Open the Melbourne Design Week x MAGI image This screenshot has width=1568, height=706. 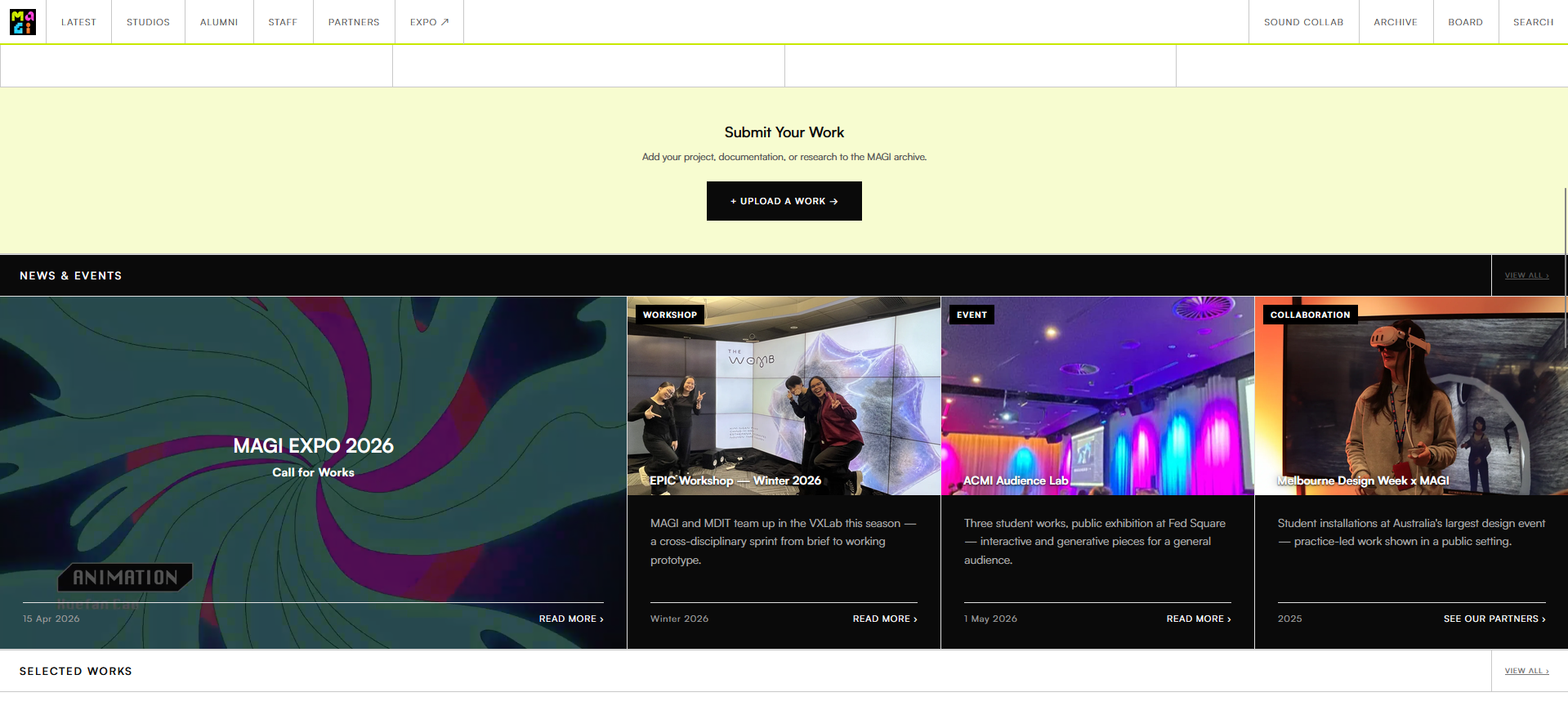(1411, 395)
